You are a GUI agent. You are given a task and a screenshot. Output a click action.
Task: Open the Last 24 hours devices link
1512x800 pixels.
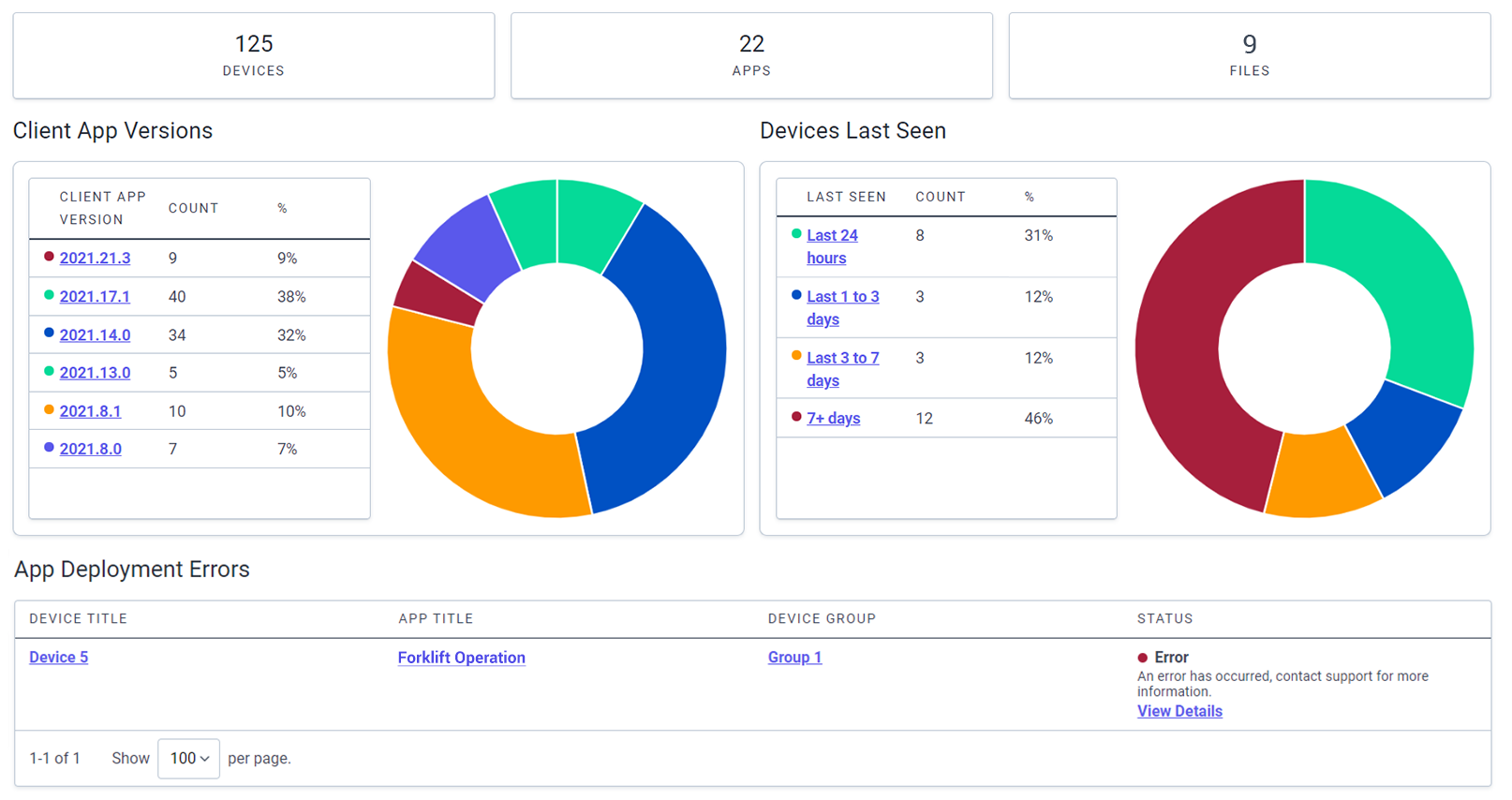coord(832,246)
